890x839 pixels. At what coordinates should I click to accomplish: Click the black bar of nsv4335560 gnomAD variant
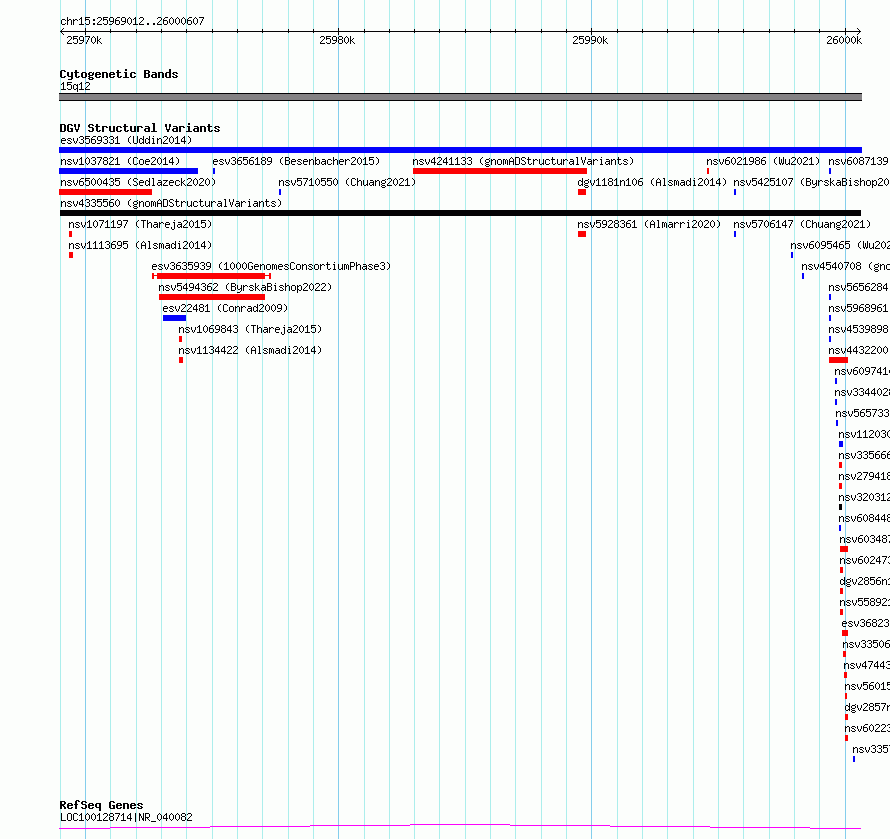pyautogui.click(x=460, y=213)
